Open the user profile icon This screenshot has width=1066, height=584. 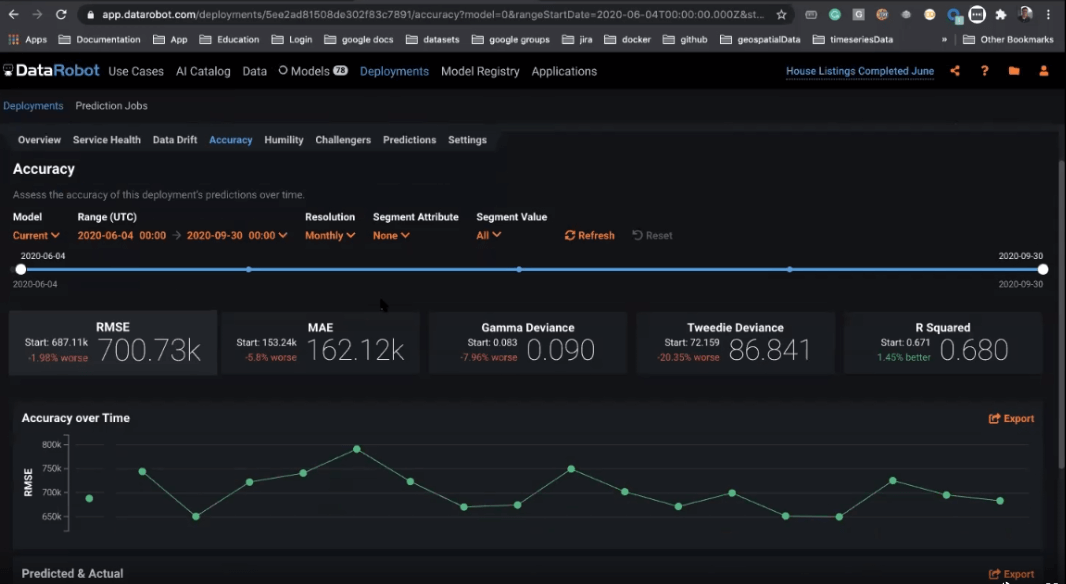point(1043,71)
